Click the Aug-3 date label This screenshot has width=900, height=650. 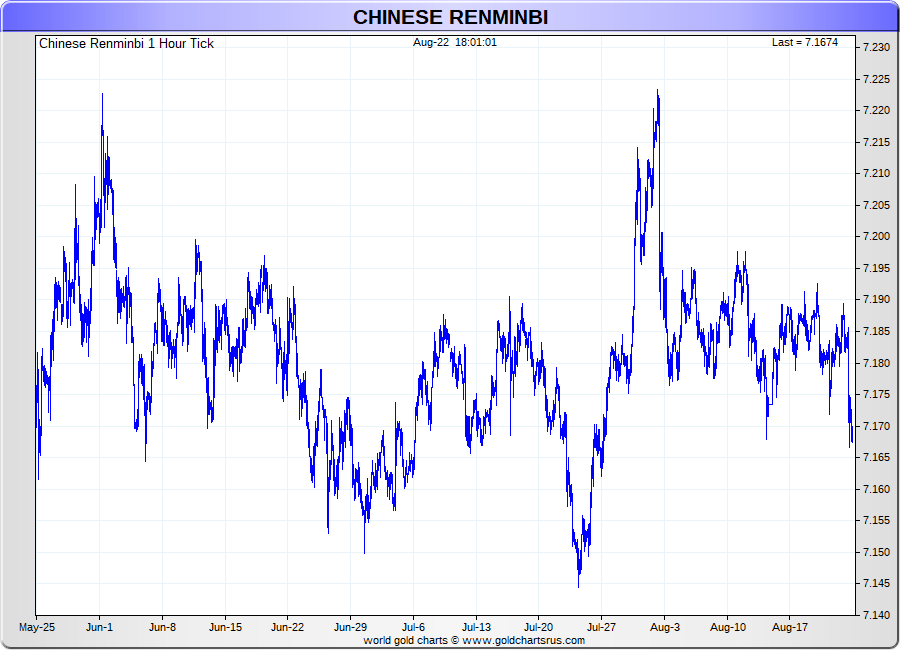coord(665,628)
